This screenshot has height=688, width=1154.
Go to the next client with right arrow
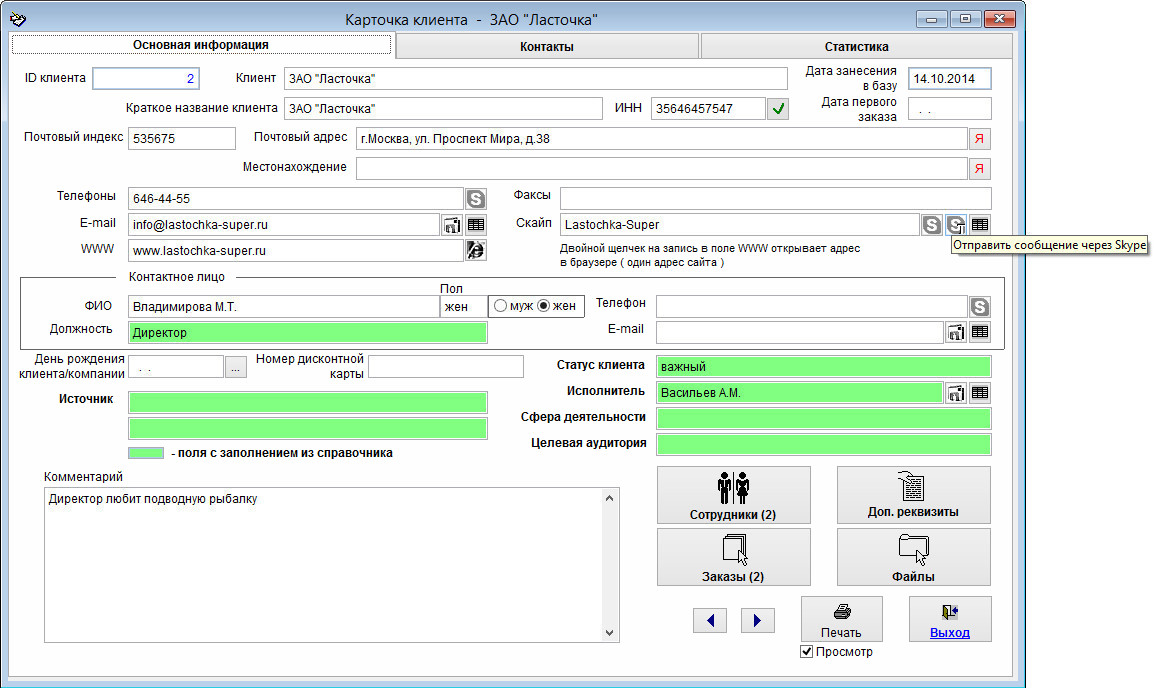(x=757, y=621)
